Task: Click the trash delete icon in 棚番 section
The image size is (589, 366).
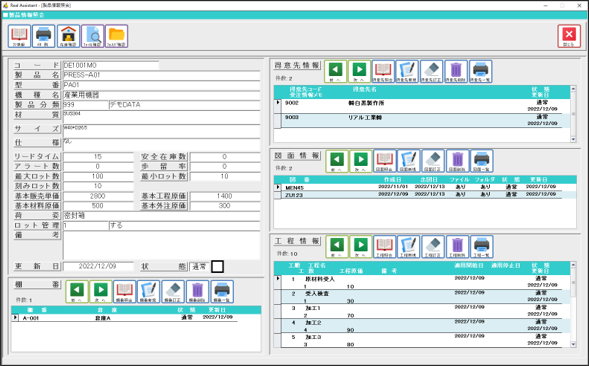Action: 198,292
